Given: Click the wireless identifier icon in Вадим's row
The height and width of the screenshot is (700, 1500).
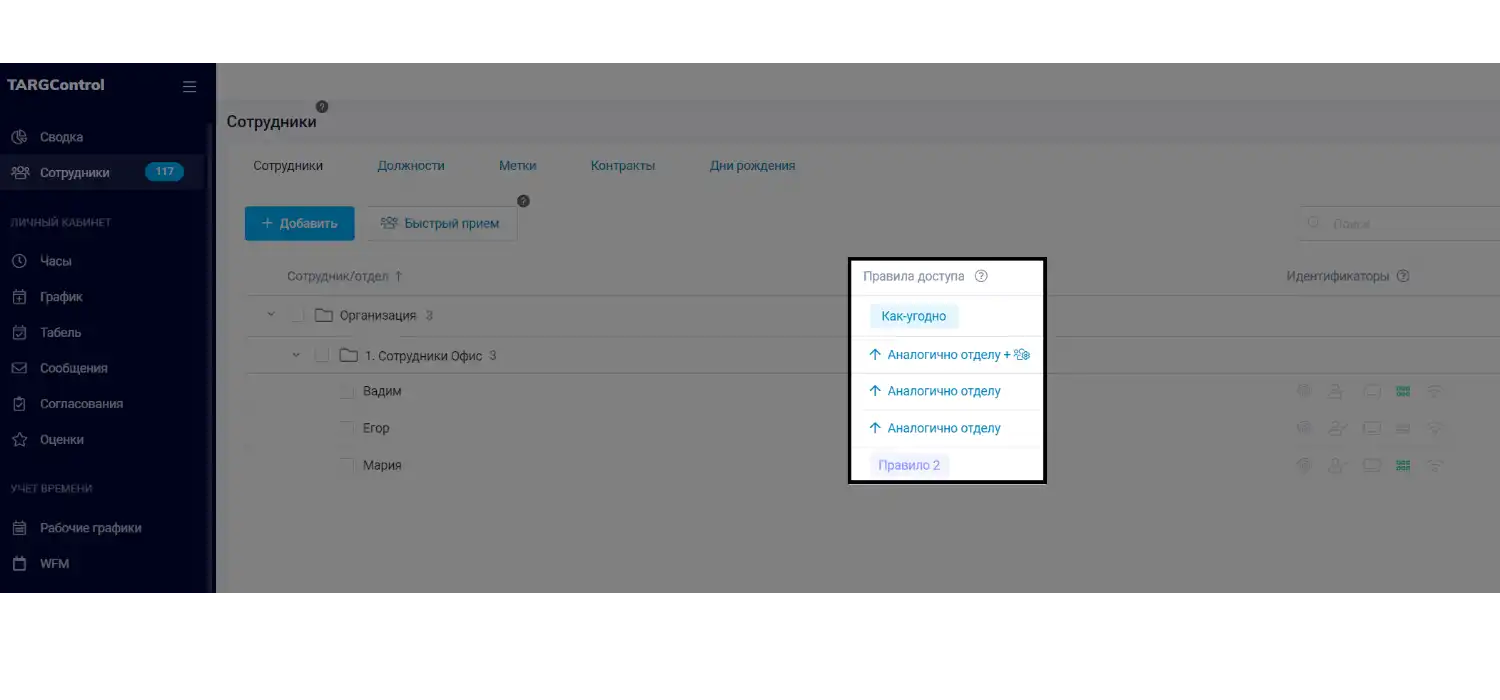Looking at the screenshot, I should [x=1435, y=392].
